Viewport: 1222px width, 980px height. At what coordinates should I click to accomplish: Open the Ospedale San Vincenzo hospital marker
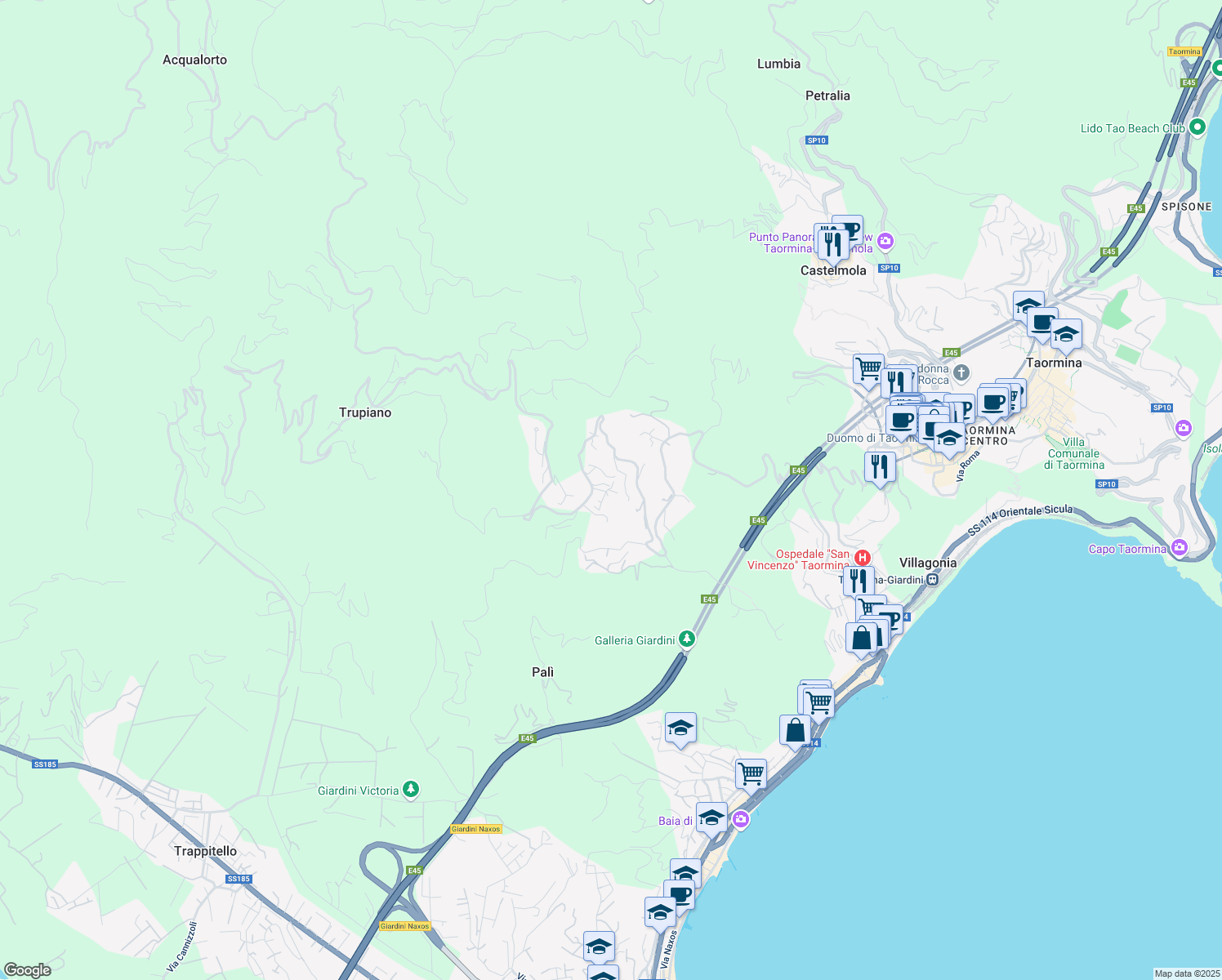[861, 558]
